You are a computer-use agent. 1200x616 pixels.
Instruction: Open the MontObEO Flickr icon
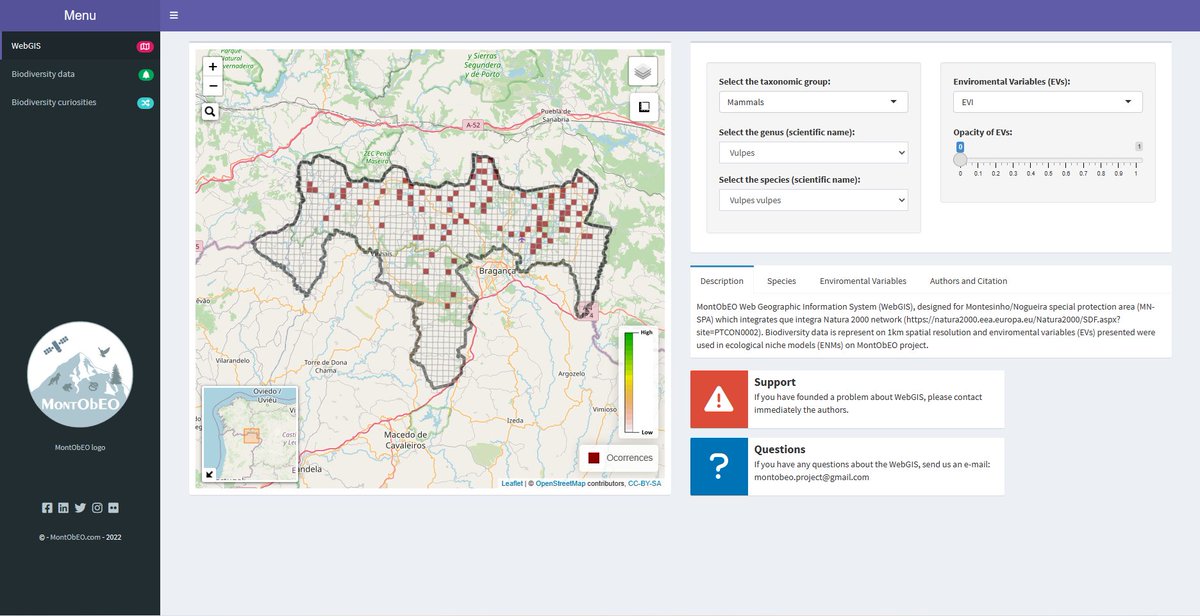coord(113,508)
